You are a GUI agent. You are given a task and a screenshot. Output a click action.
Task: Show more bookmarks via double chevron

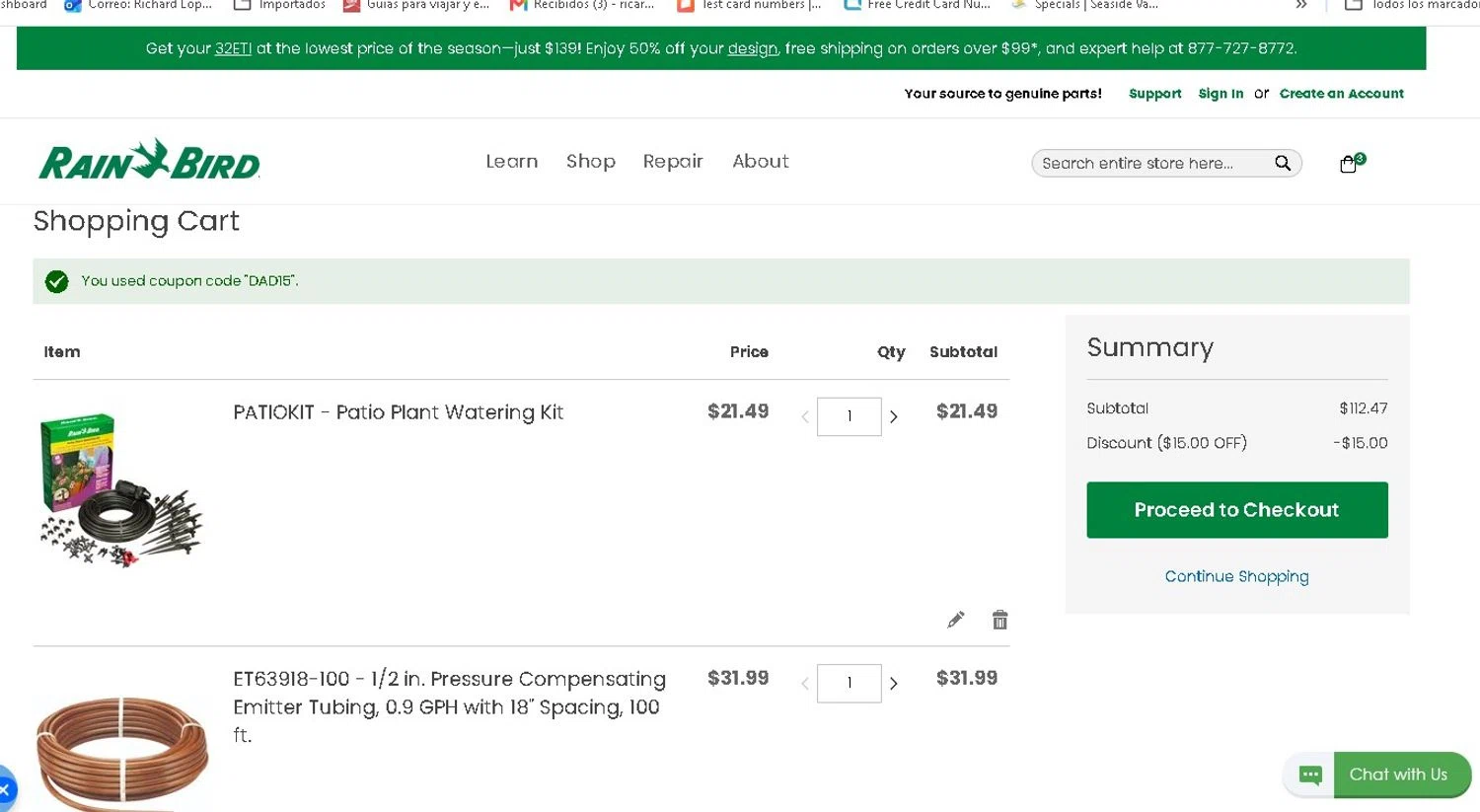[x=1301, y=5]
